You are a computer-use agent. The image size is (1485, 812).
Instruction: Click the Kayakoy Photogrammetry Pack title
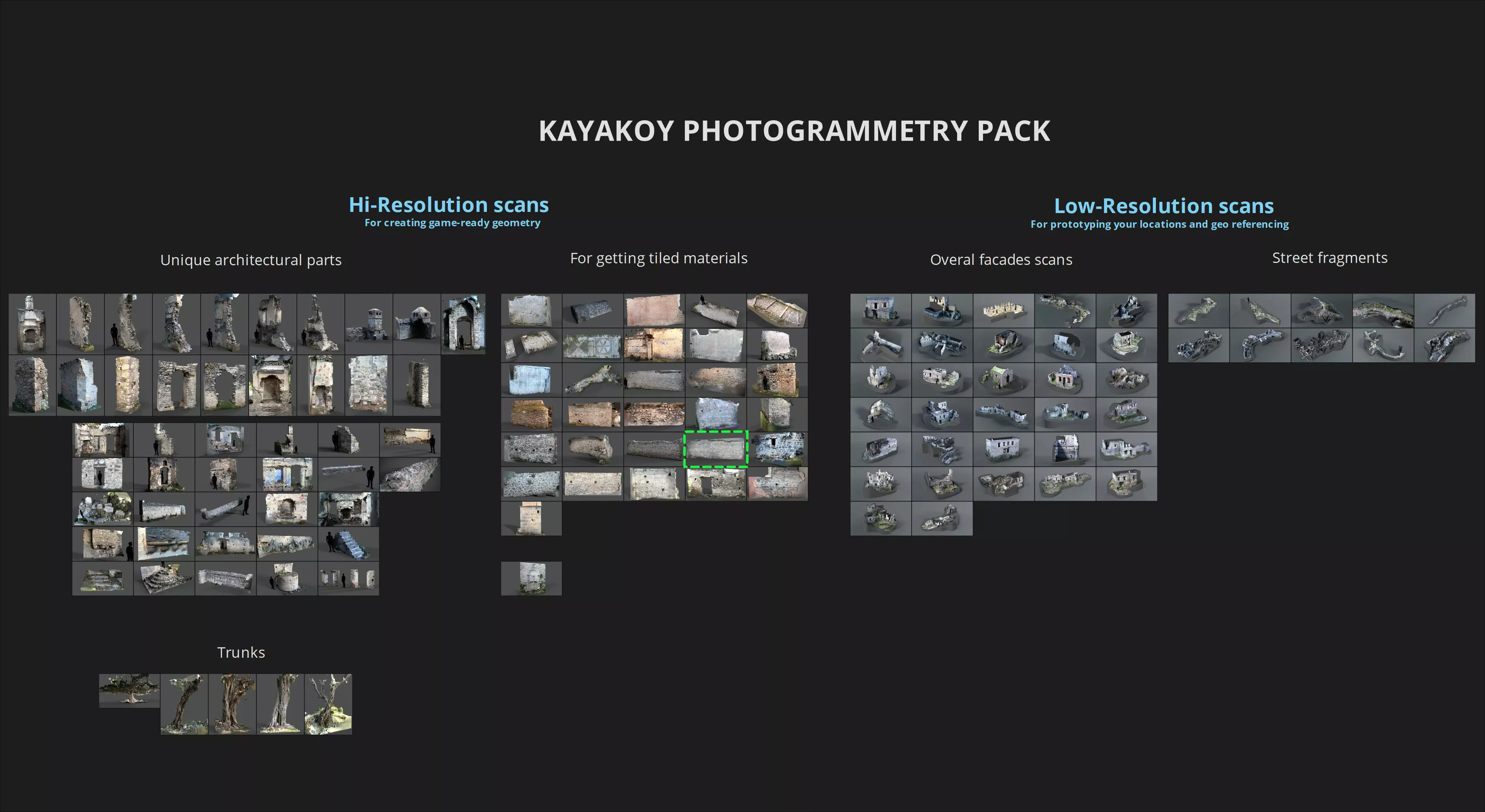coord(794,131)
